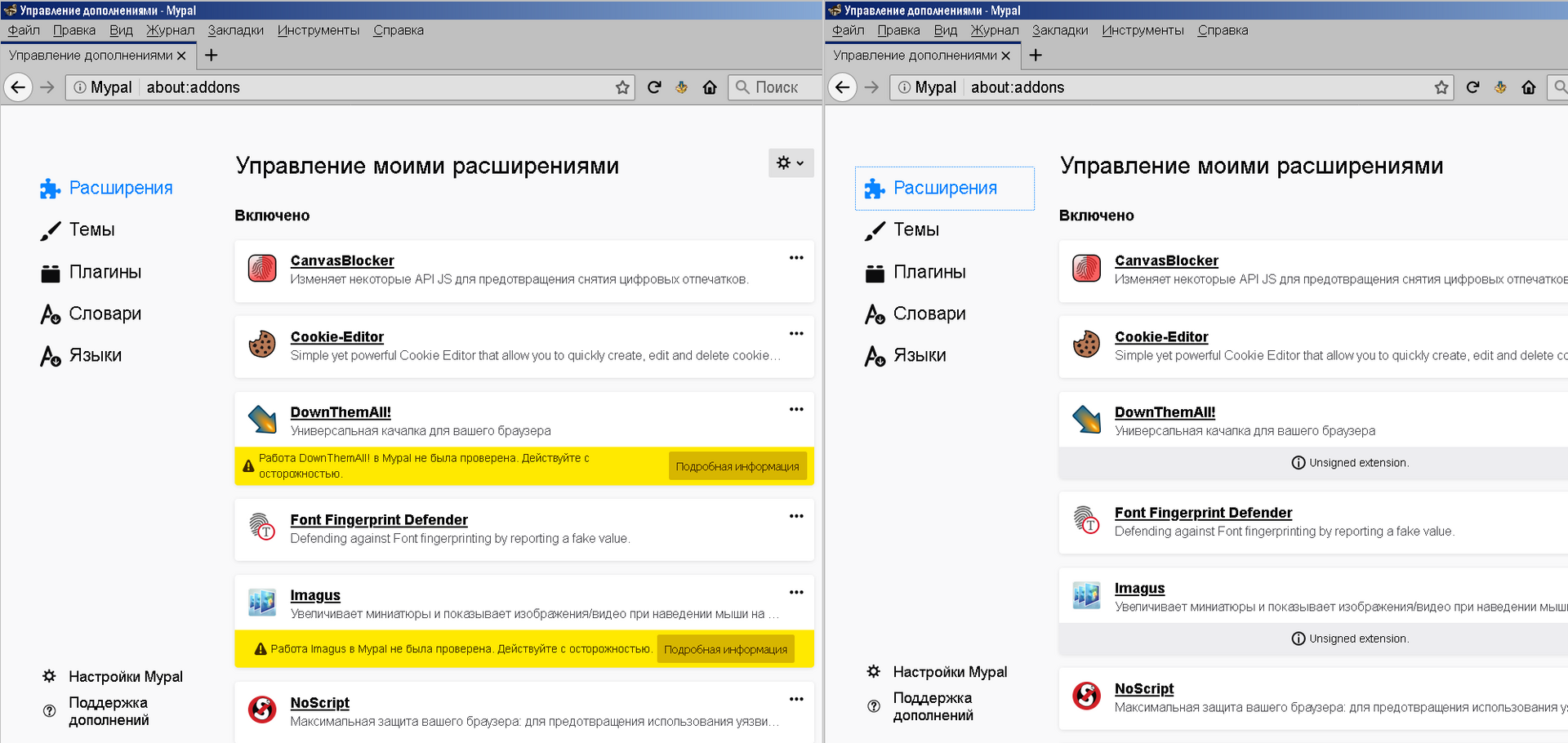Click site info icon in right address bar
This screenshot has width=1568, height=743.
[x=904, y=87]
